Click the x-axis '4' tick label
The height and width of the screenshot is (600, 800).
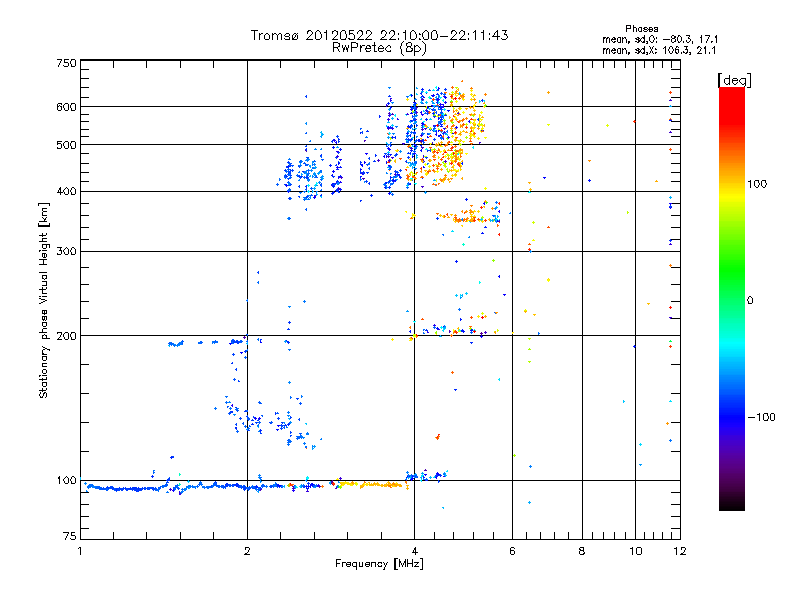click(x=414, y=551)
